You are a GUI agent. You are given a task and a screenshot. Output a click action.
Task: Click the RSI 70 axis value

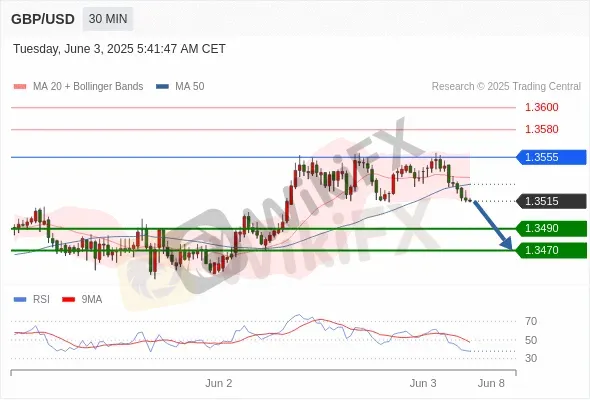[x=531, y=321]
